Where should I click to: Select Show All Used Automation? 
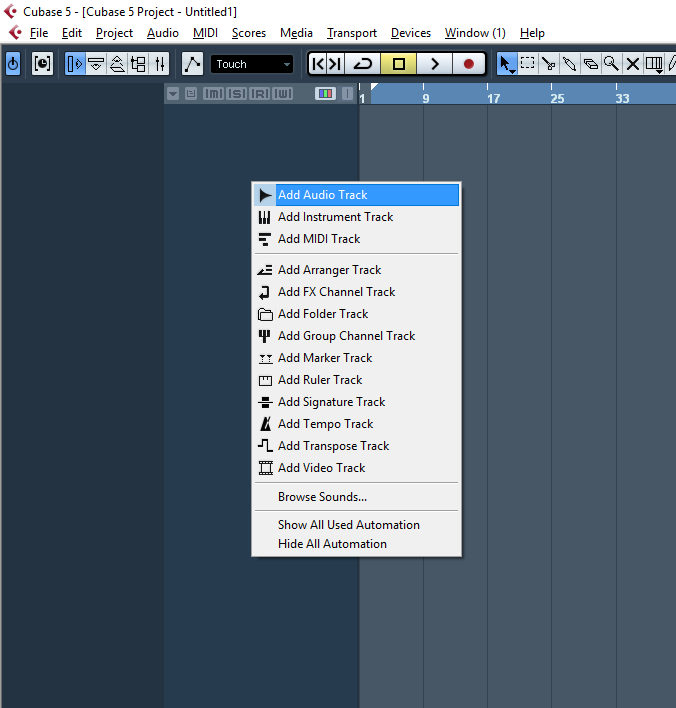click(356, 525)
